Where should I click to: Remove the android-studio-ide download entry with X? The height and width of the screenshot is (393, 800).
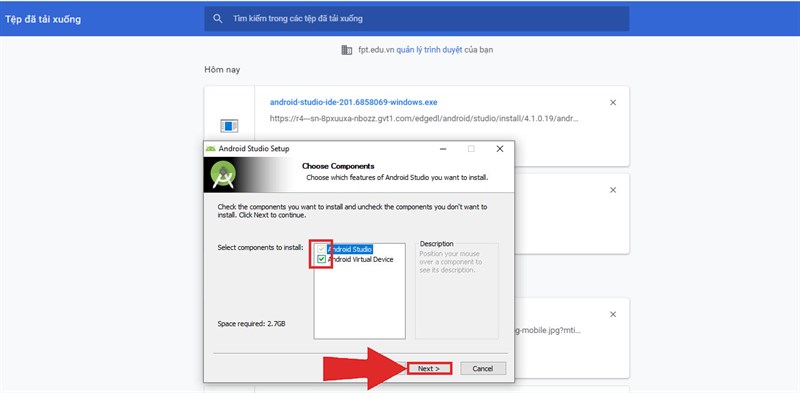613,103
